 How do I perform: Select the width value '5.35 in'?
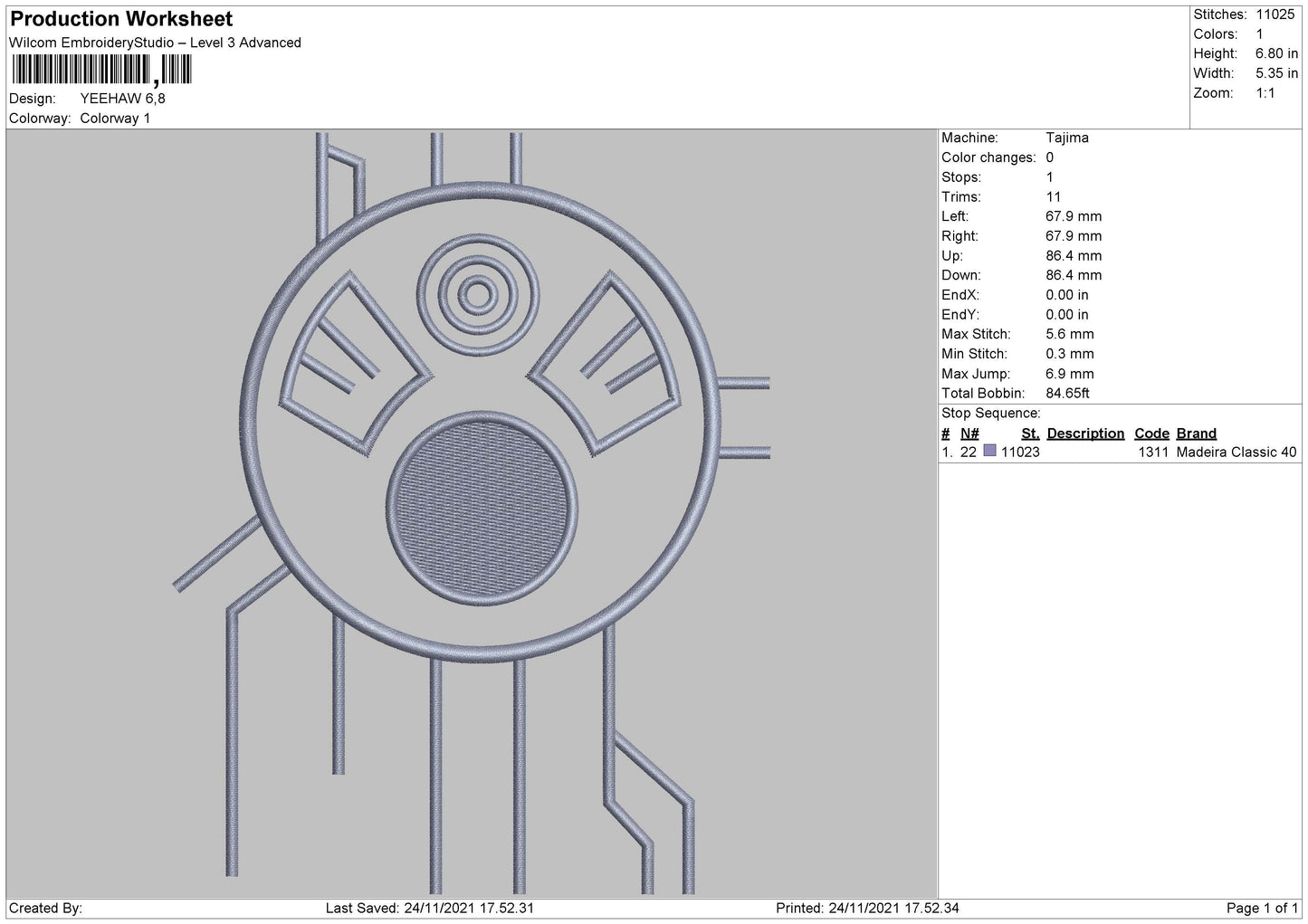click(1276, 73)
